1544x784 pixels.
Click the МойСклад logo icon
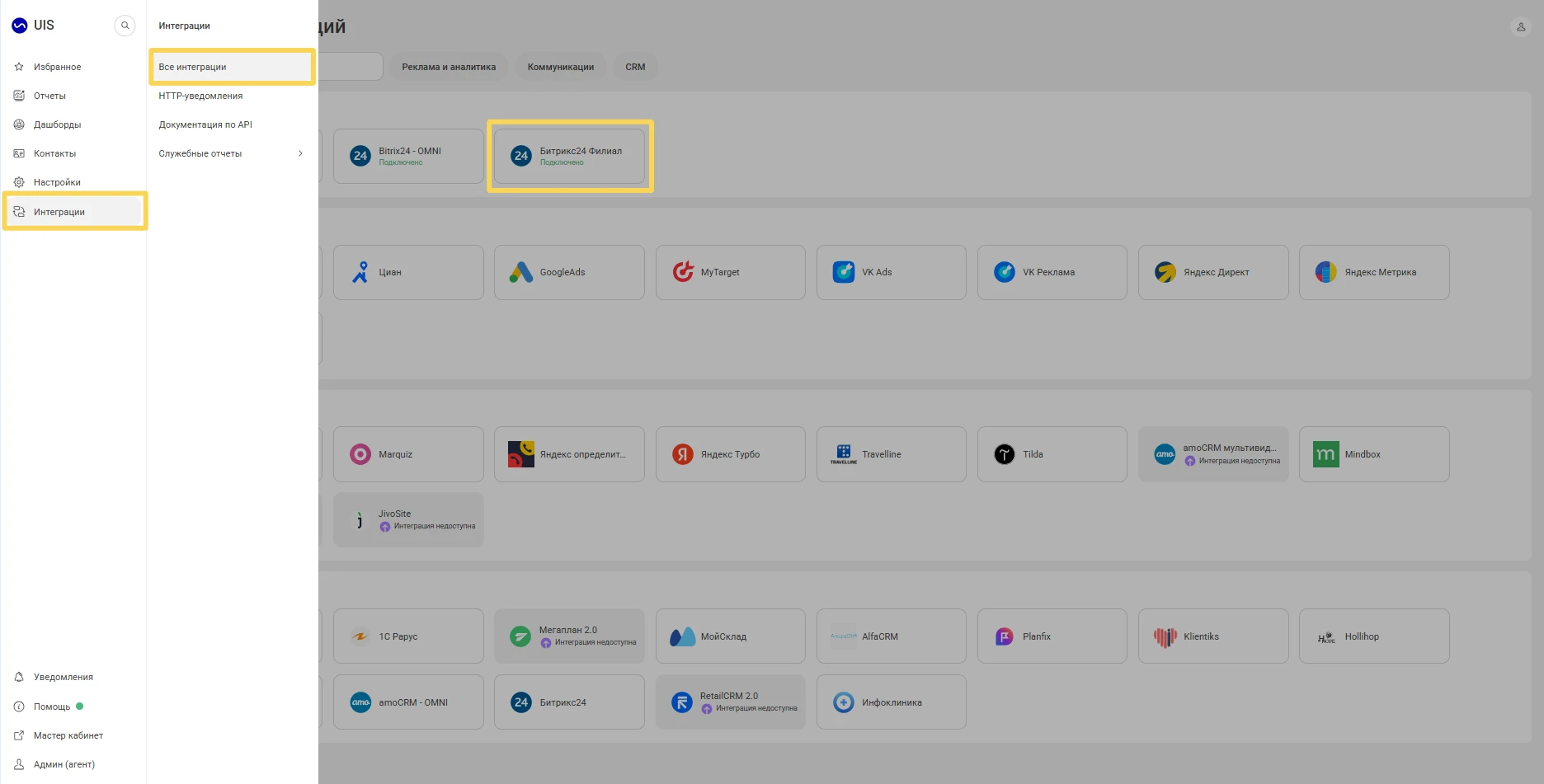(683, 636)
